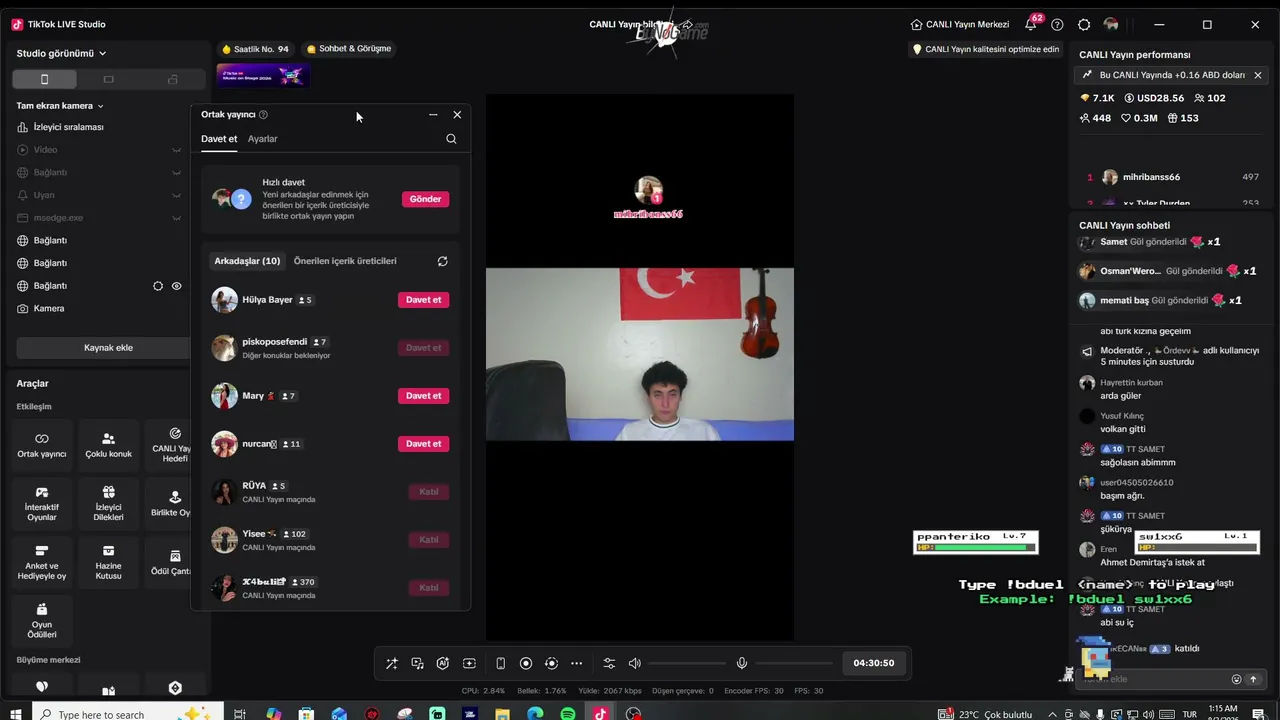Open the profile avatar in the title bar

click(1111, 24)
